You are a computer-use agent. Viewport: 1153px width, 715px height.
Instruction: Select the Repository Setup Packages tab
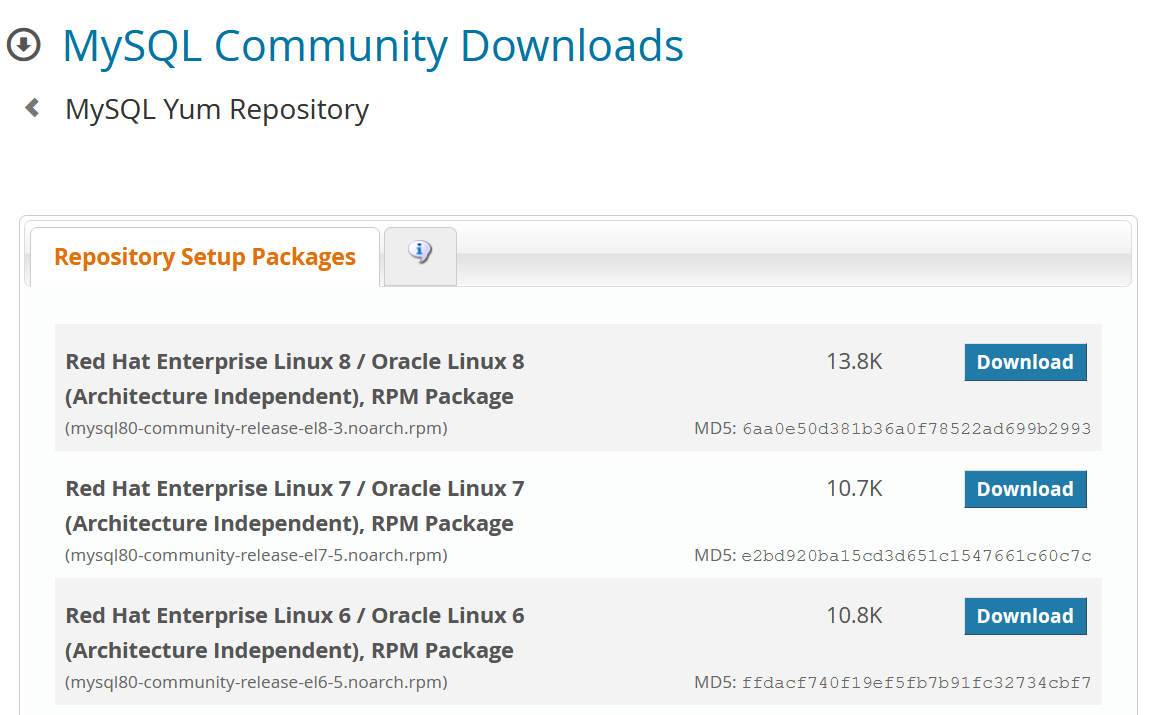point(204,257)
